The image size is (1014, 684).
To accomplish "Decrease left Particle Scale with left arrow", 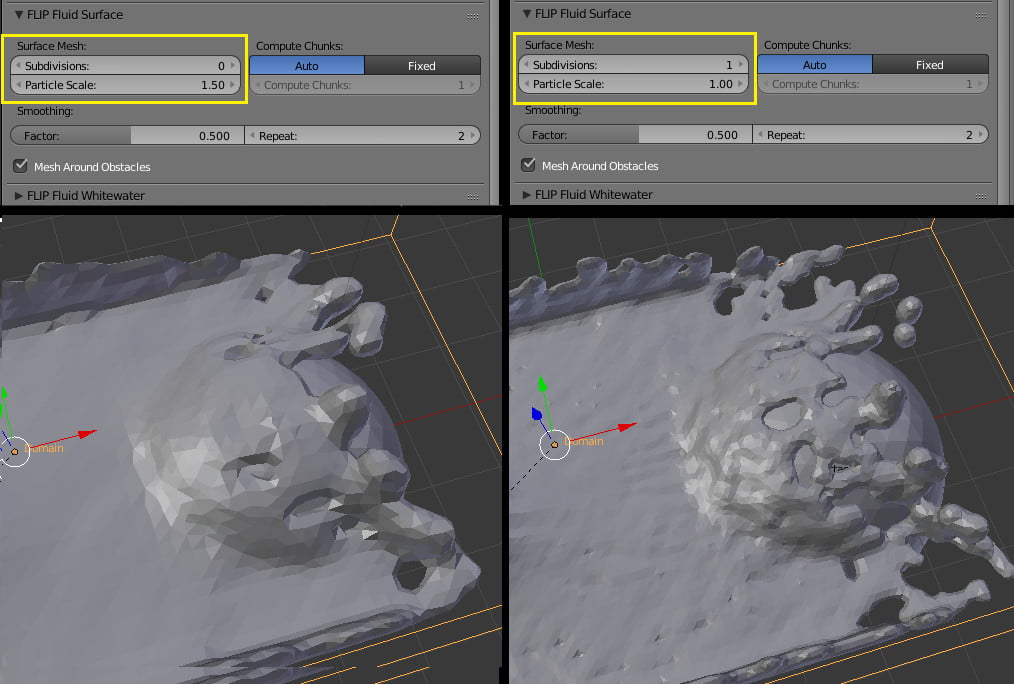I will (18, 85).
